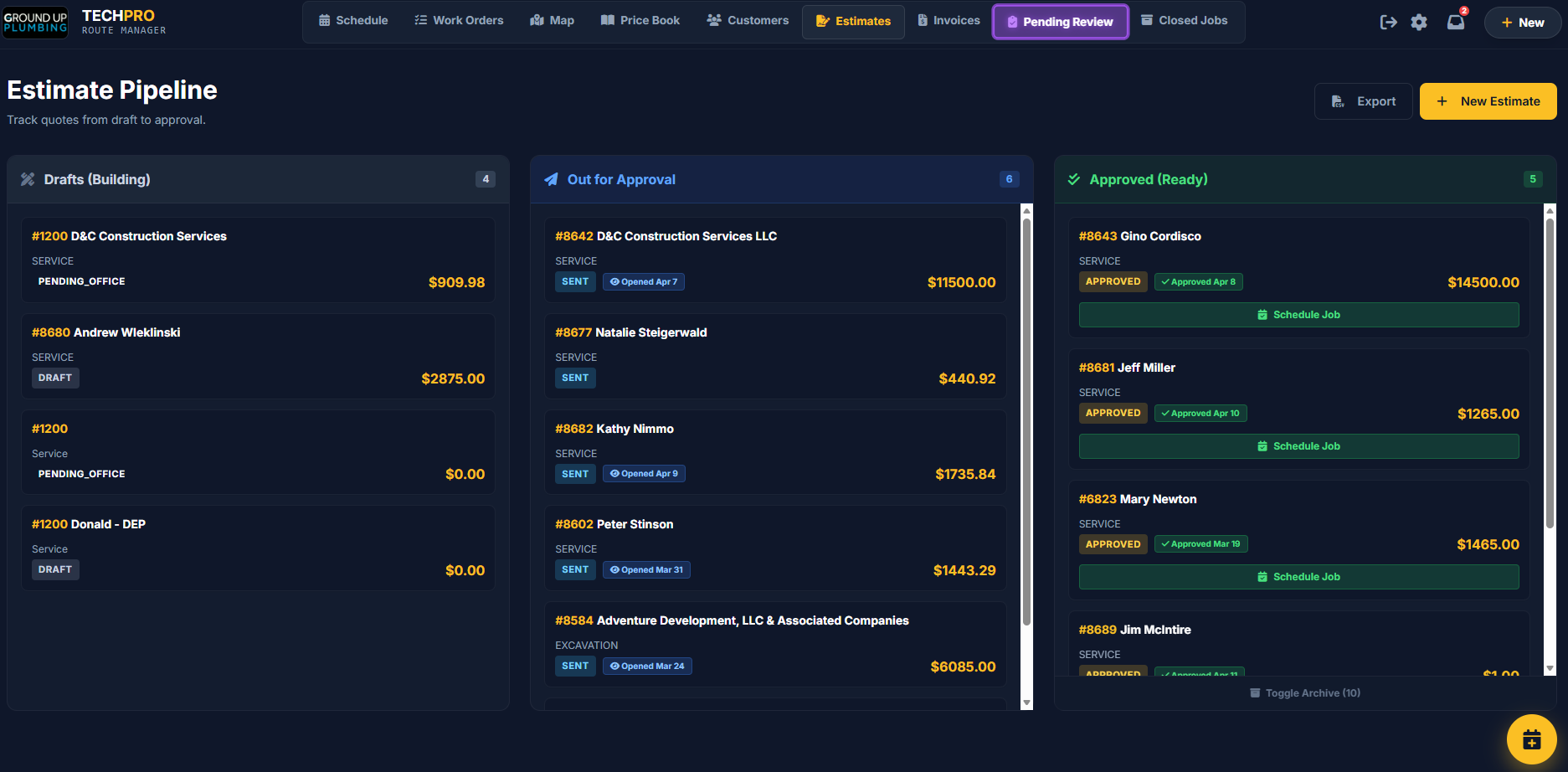1568x772 pixels.
Task: Open the Price Book tab
Action: [640, 21]
